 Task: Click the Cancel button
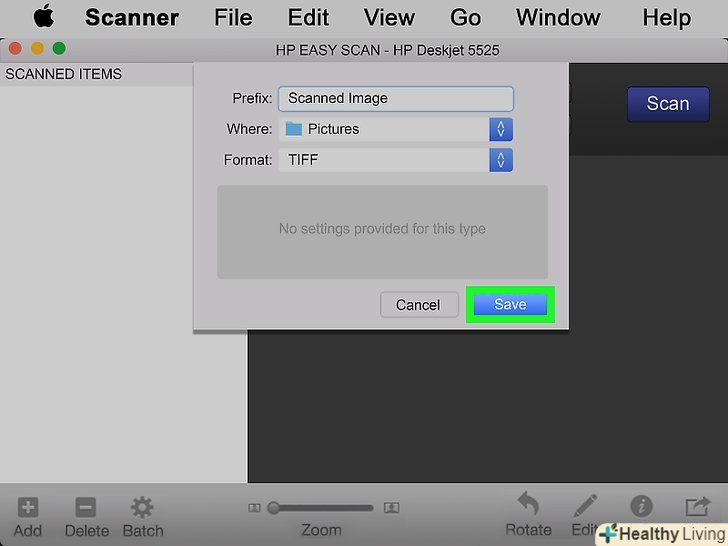[x=419, y=305]
